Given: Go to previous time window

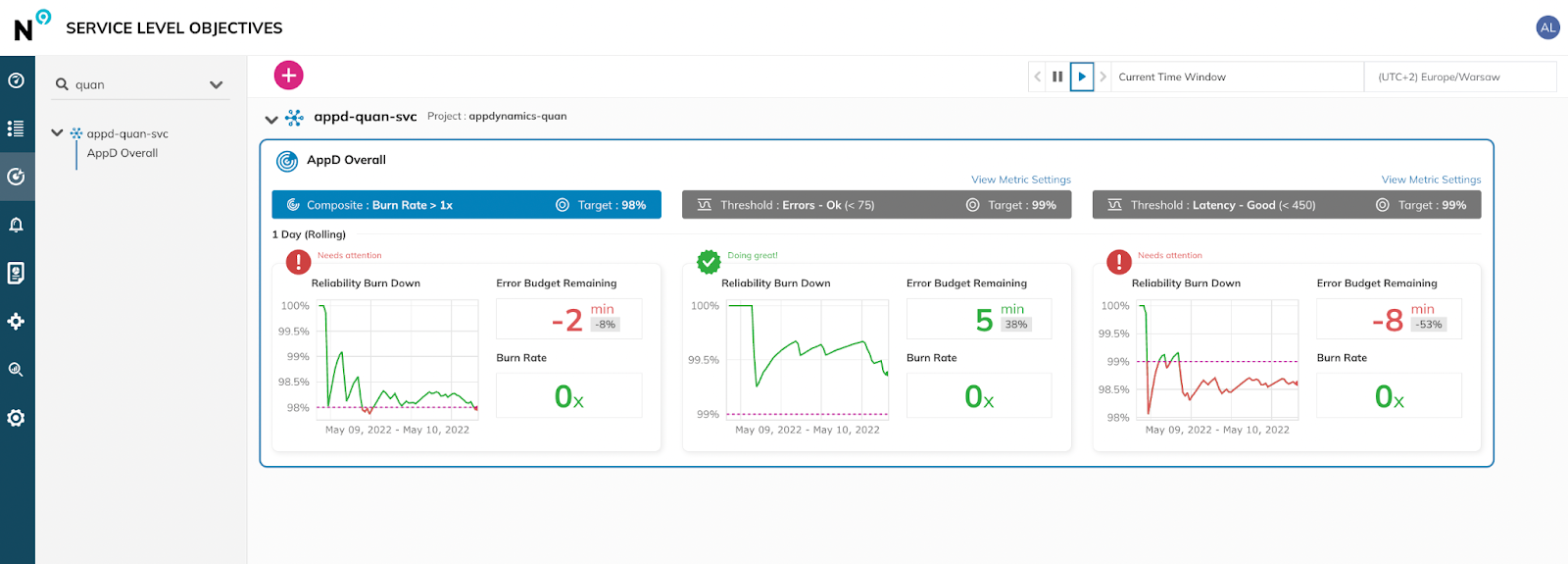Looking at the screenshot, I should click(1038, 77).
